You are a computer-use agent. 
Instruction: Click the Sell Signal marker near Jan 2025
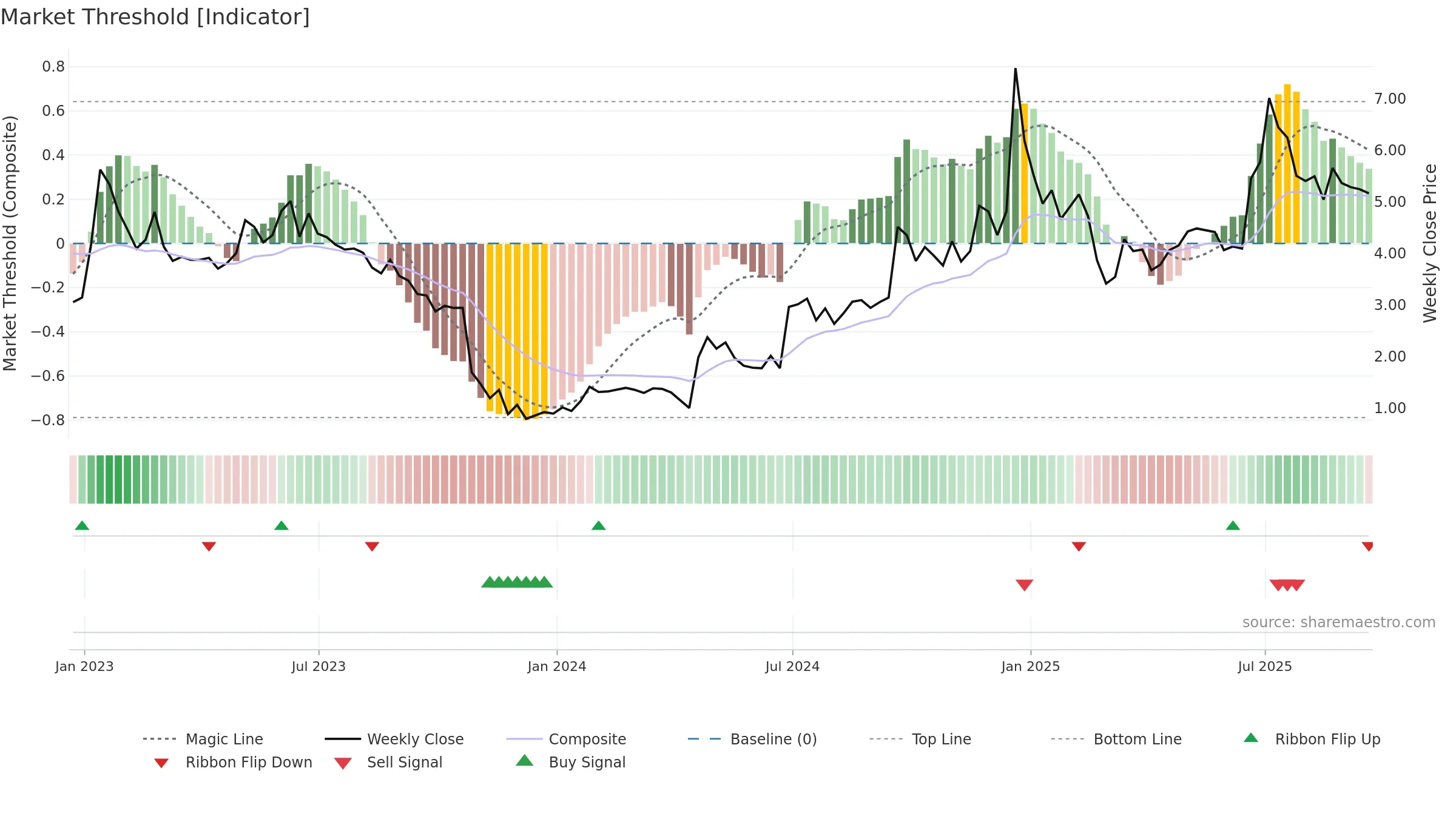click(1025, 585)
